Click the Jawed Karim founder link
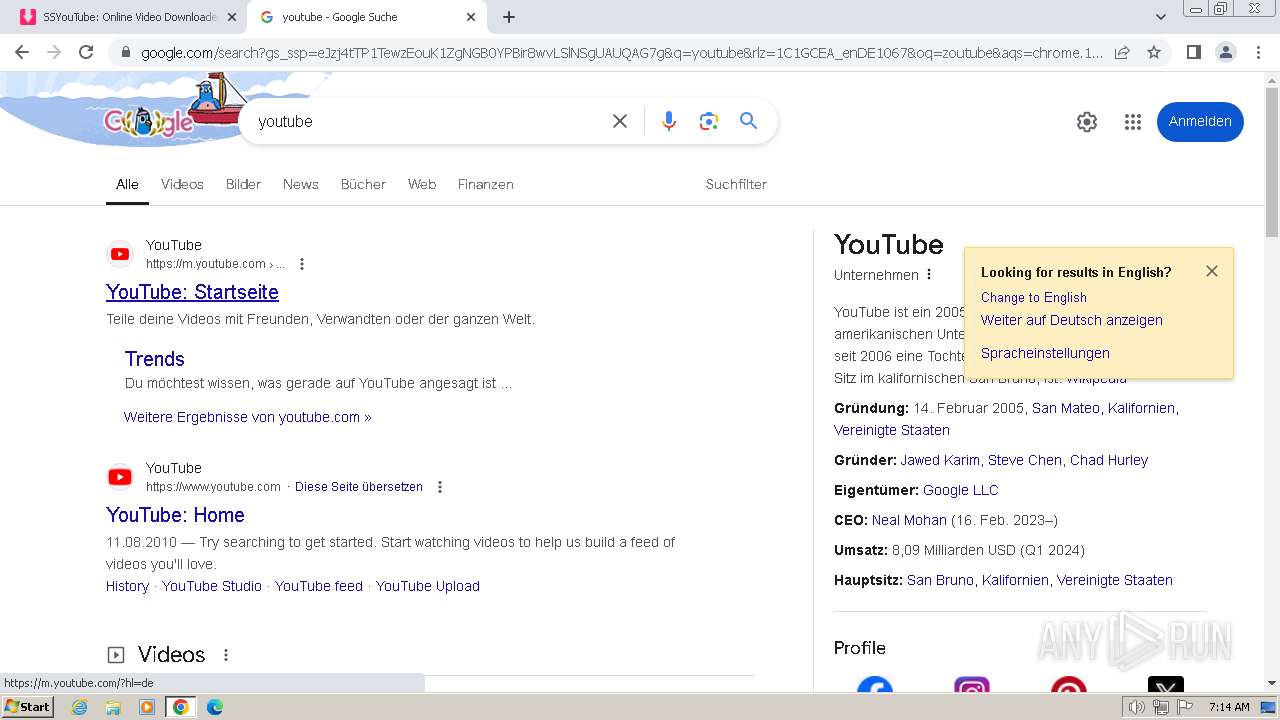Screen dimensions: 1280x720 point(940,460)
